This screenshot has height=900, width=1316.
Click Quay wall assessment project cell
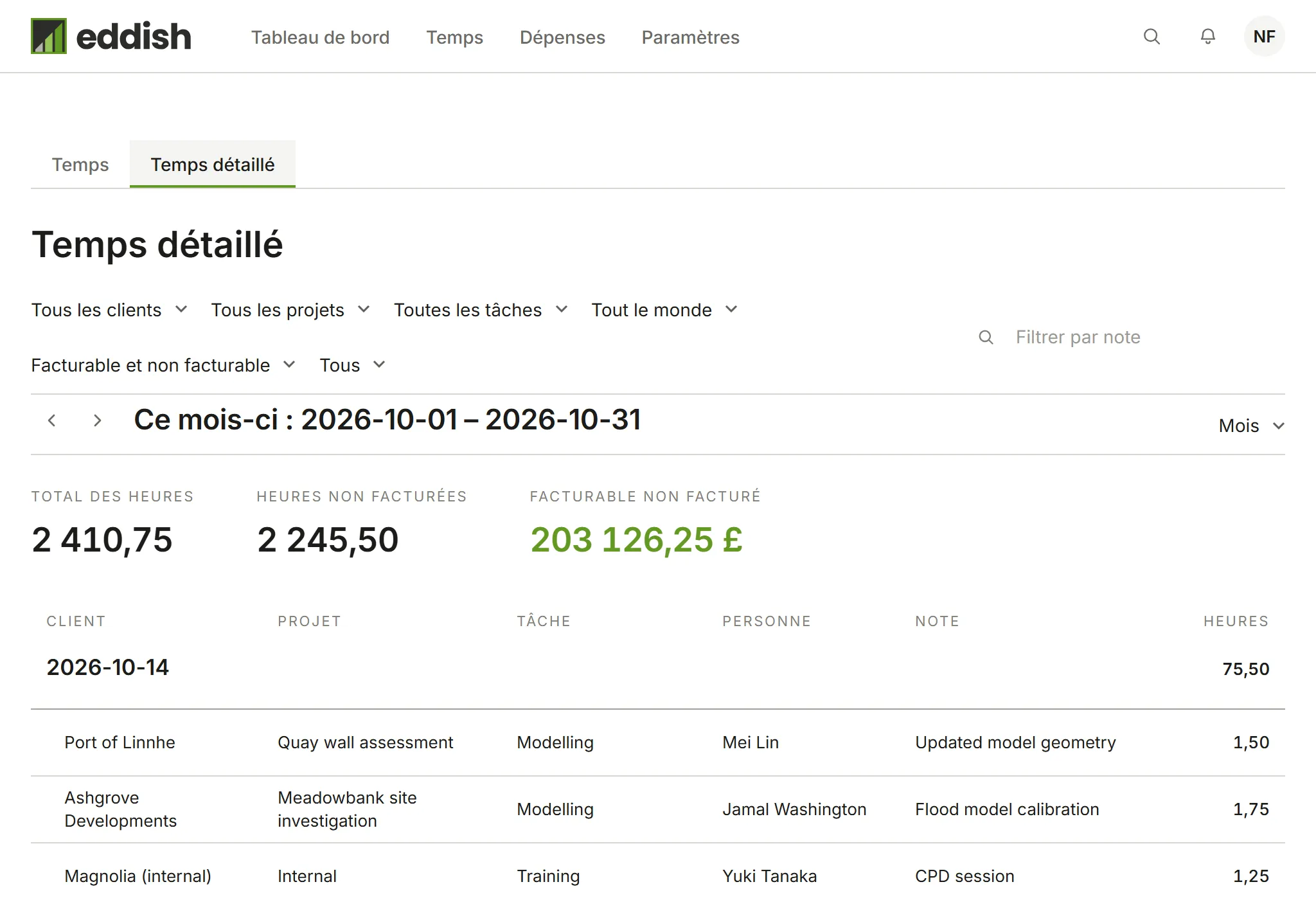click(365, 742)
